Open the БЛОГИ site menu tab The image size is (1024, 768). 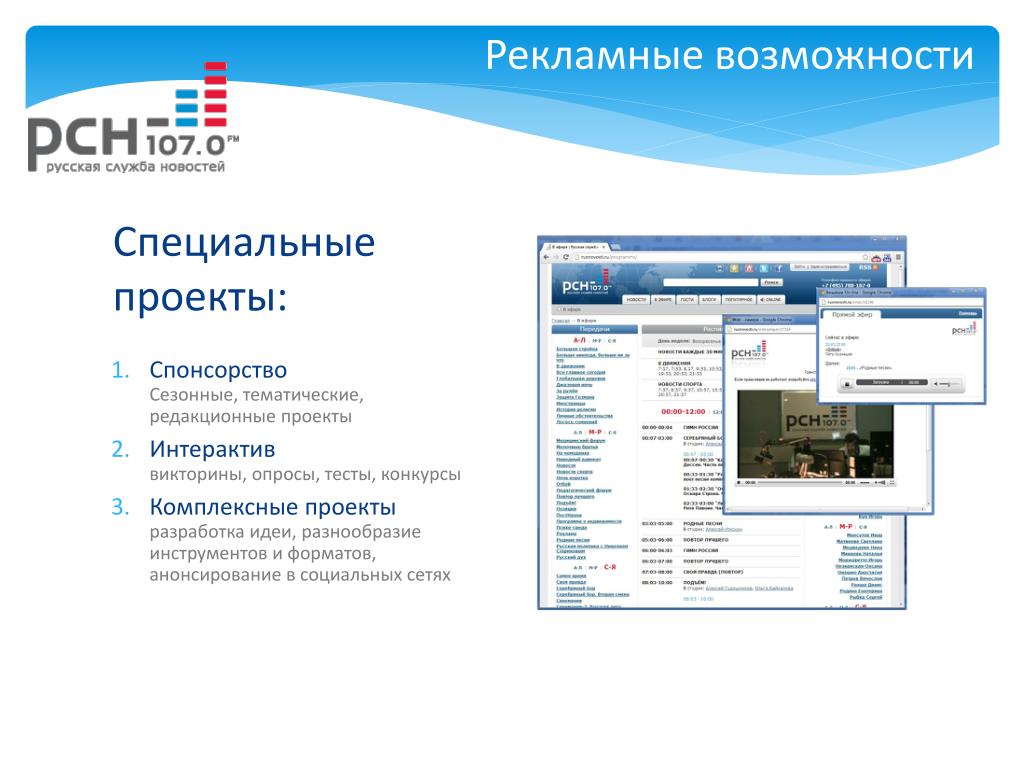709,300
